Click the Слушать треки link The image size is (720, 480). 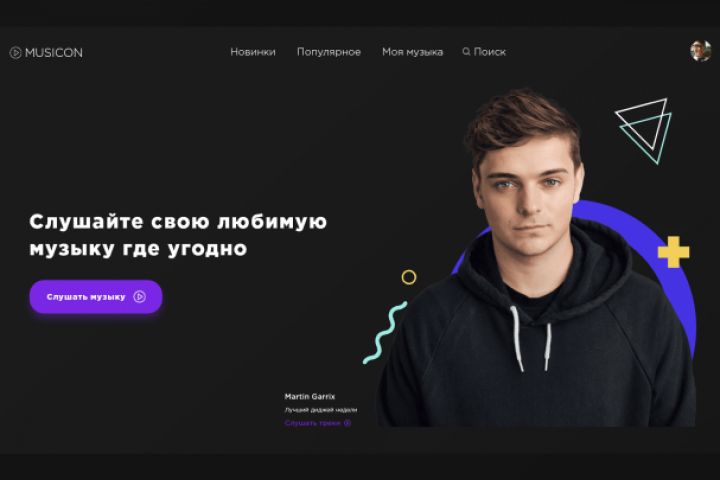pyautogui.click(x=313, y=423)
